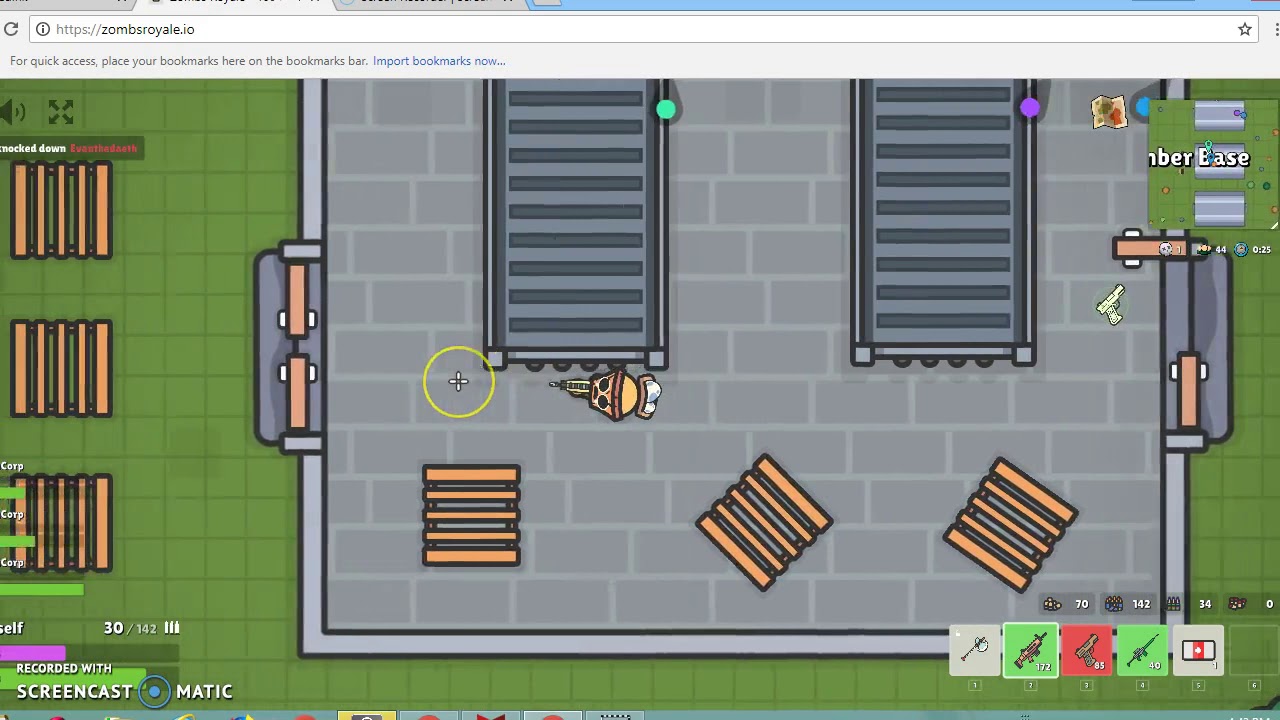The height and width of the screenshot is (720, 1280).
Task: Open the folded map icon
Action: pyautogui.click(x=1109, y=111)
